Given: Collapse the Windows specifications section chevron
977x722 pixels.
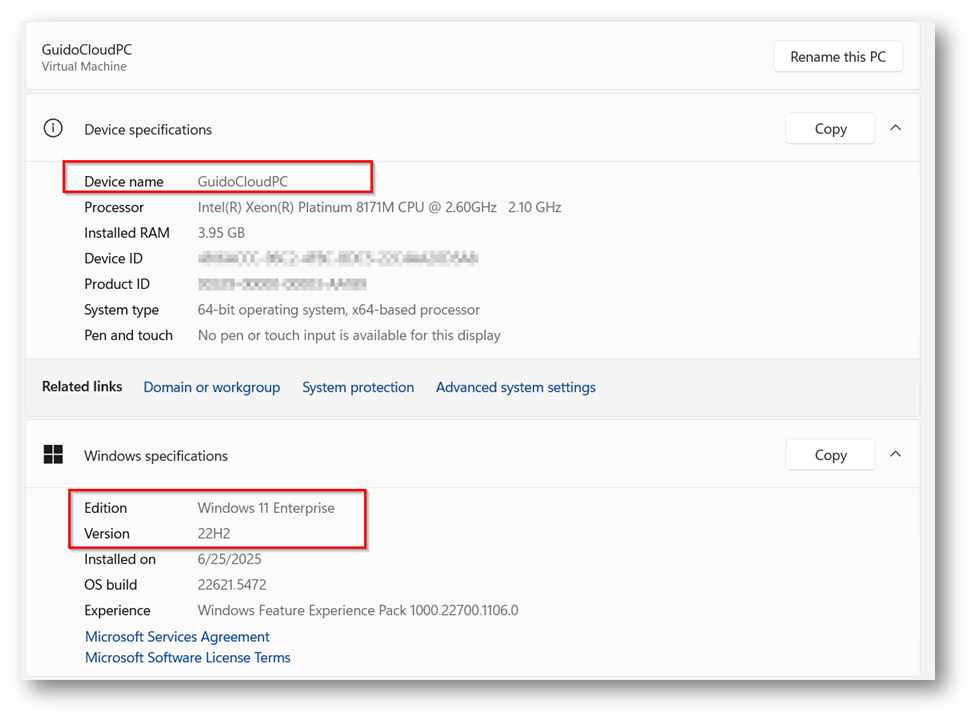Looking at the screenshot, I should point(895,454).
